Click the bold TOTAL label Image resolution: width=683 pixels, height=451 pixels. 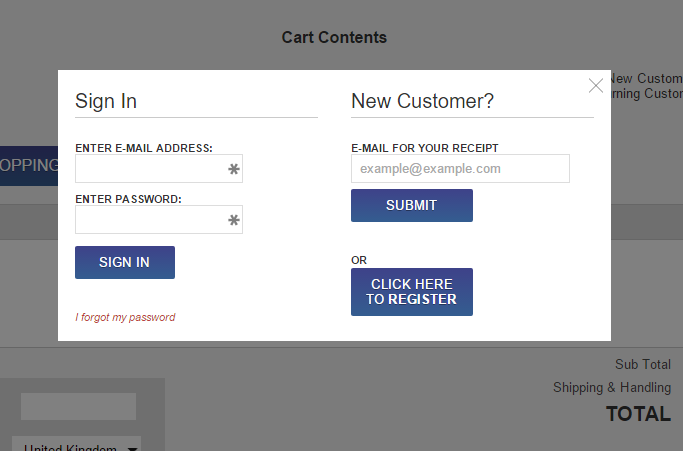(638, 414)
